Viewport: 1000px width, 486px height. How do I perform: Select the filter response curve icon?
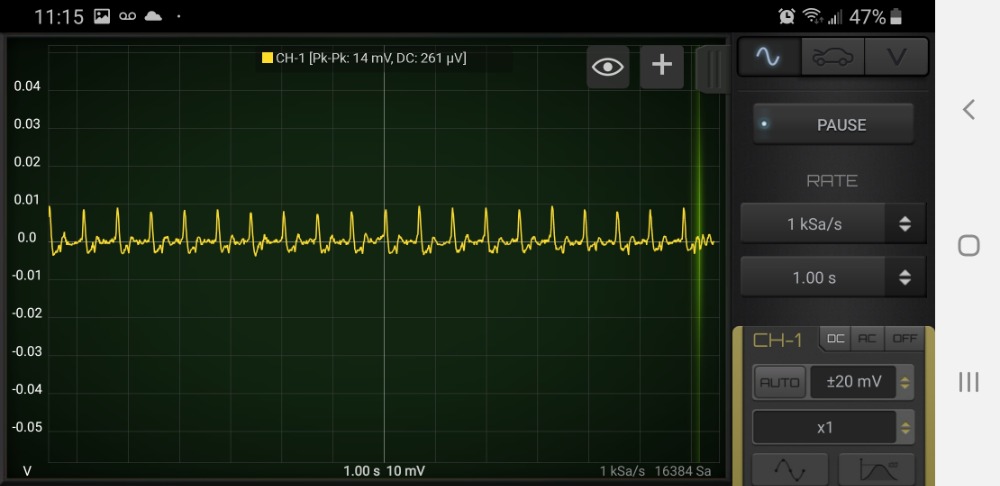pyautogui.click(x=878, y=470)
